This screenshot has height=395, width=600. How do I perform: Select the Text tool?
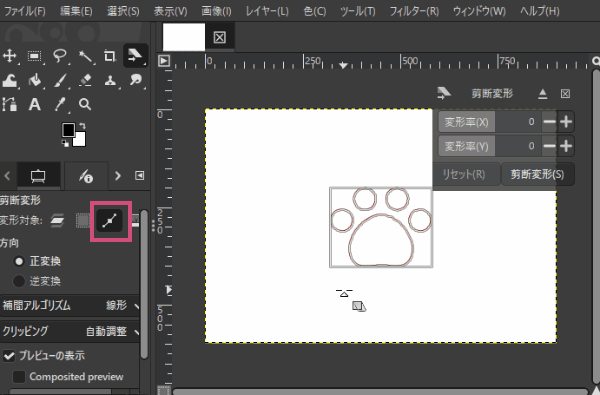tap(35, 104)
